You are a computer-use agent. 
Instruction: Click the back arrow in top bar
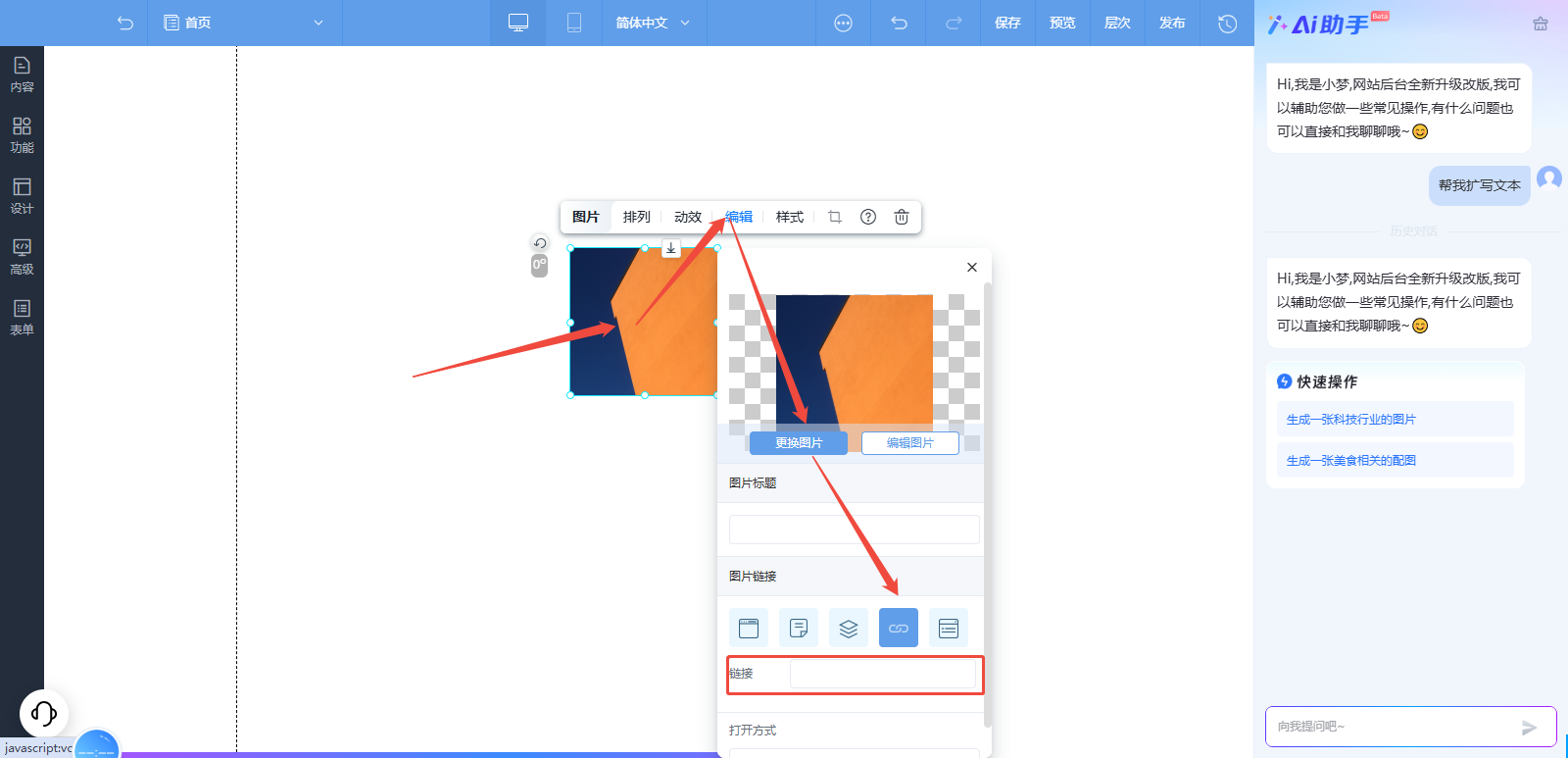[x=124, y=23]
